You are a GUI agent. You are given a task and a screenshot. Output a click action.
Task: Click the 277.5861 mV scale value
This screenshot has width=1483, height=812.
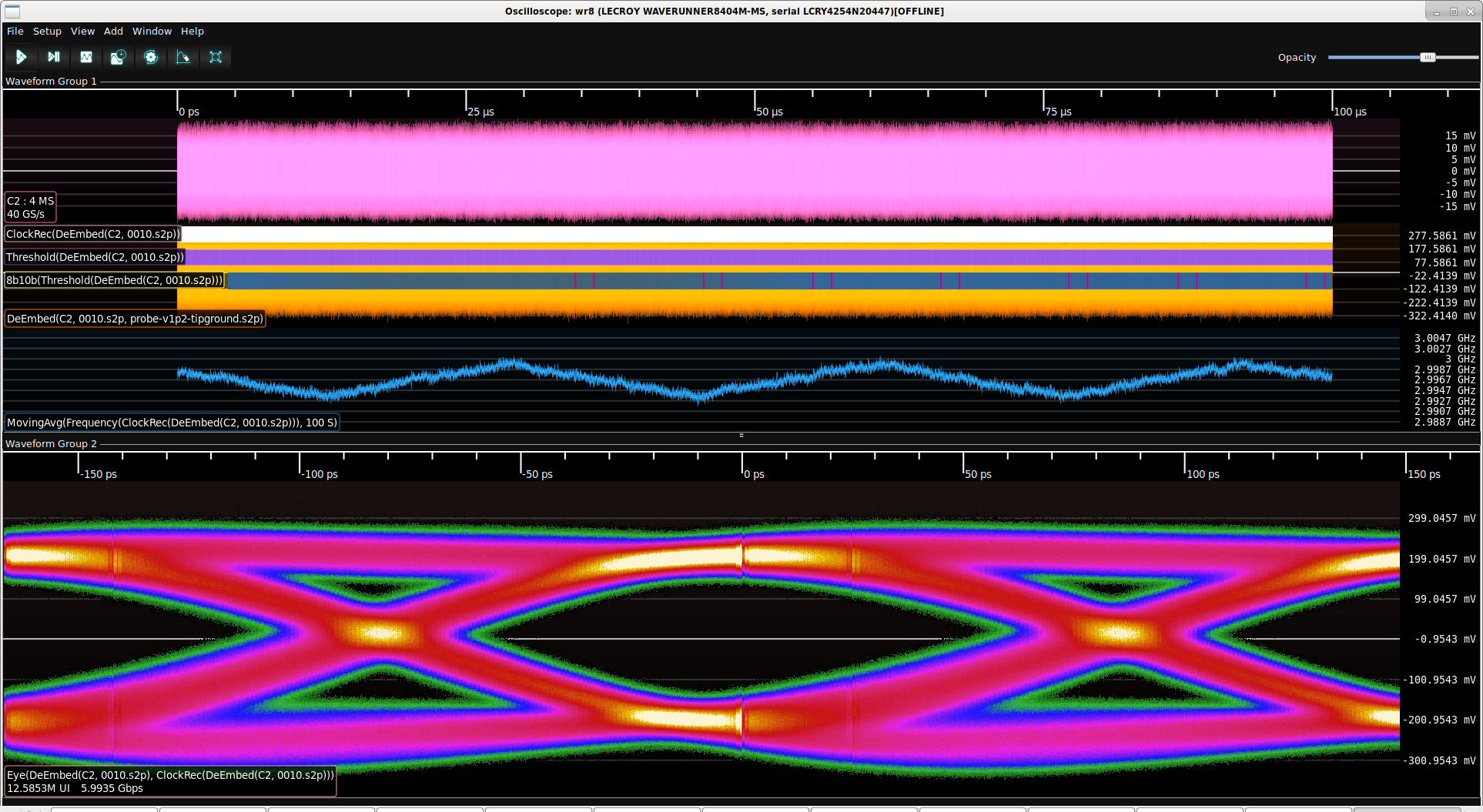pos(1441,236)
